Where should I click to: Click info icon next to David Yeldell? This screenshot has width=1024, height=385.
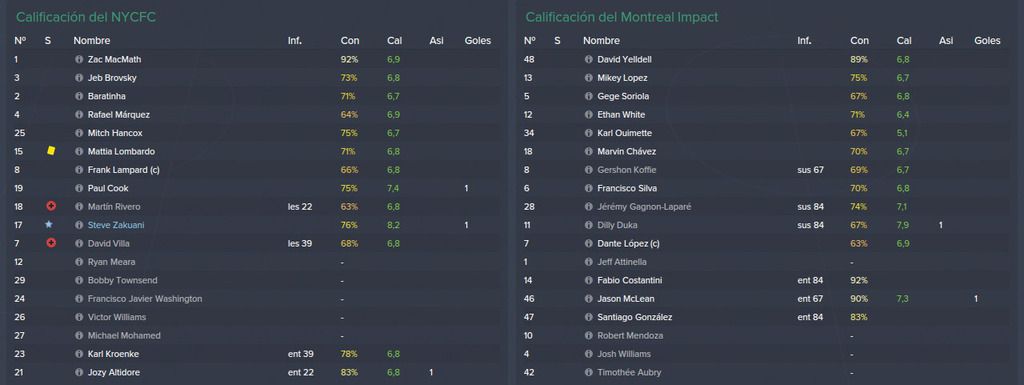pyautogui.click(x=589, y=59)
